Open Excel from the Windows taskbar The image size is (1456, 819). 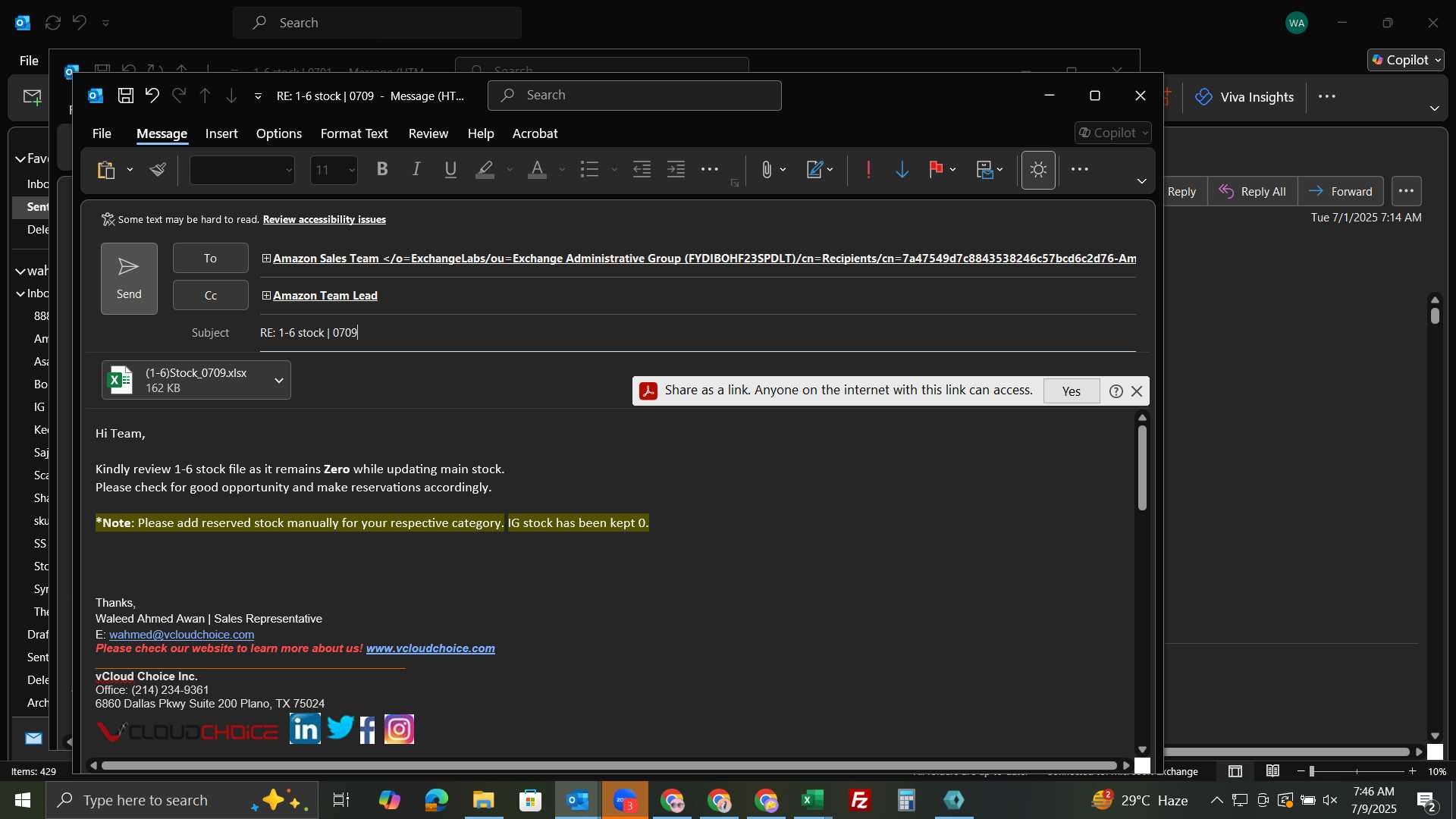(813, 801)
